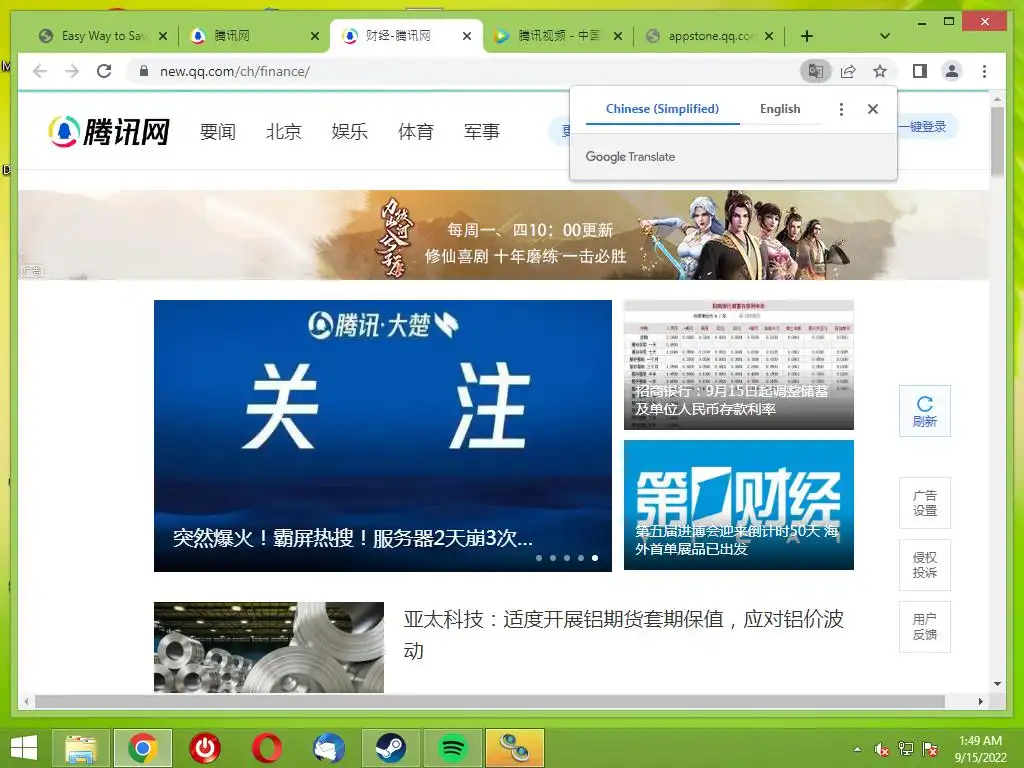The width and height of the screenshot is (1024, 768).
Task: Open the 军事 military section
Action: (482, 132)
